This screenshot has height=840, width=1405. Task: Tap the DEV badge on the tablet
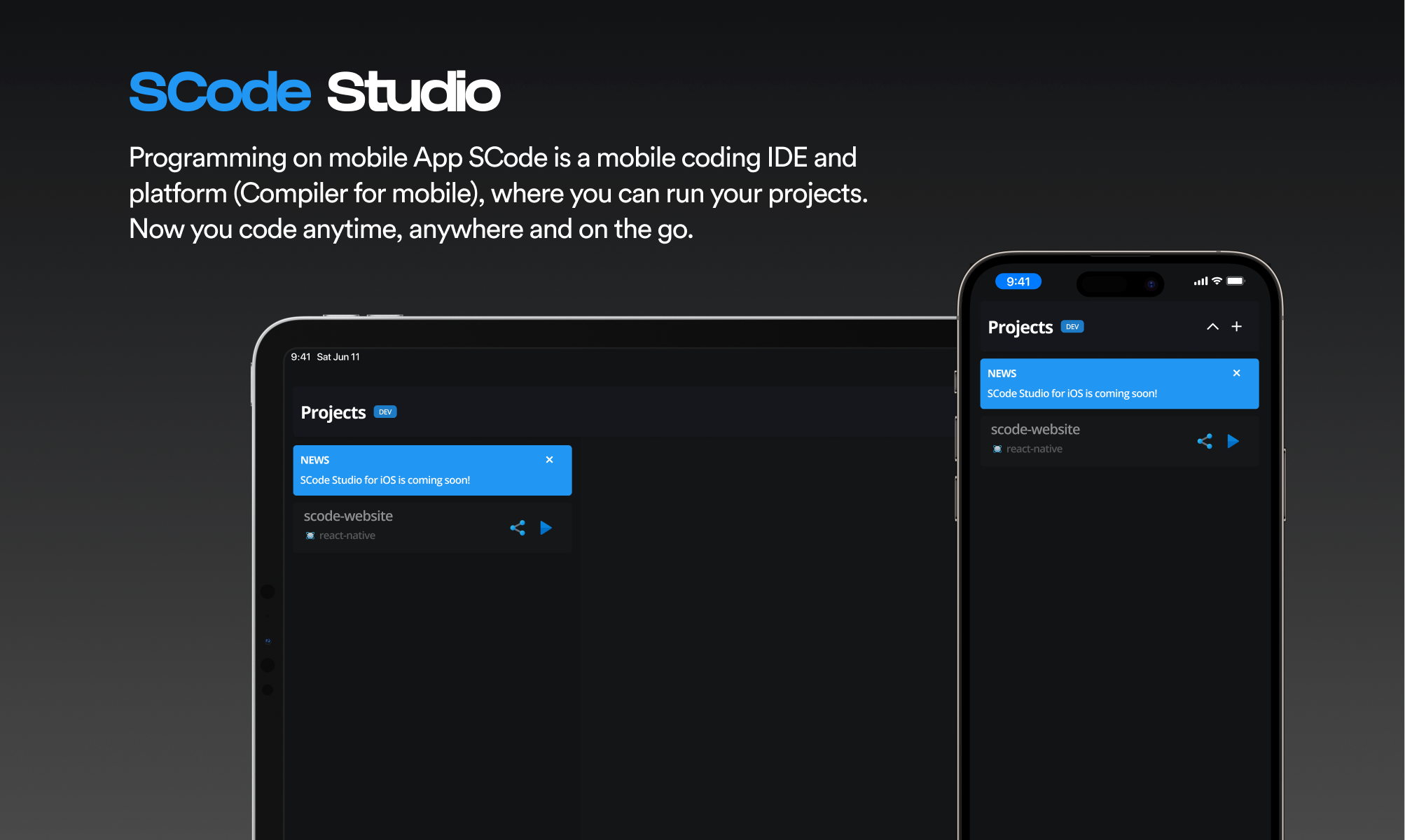[x=385, y=412]
